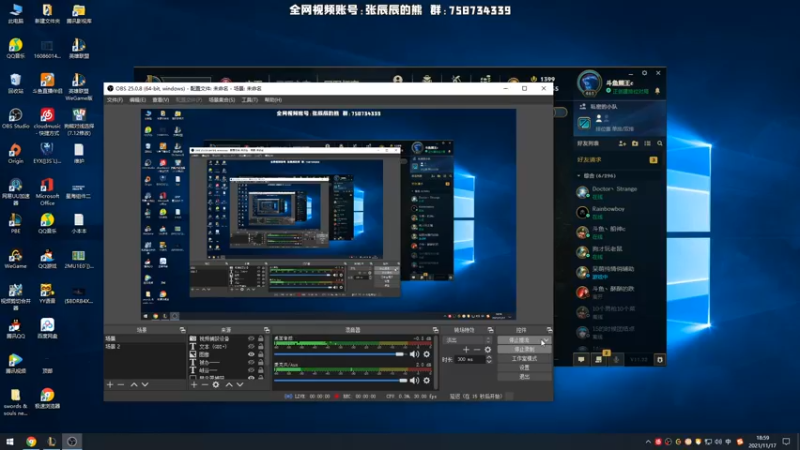The height and width of the screenshot is (450, 800).
Task: Open 设置 settings from OBS controls
Action: click(524, 367)
